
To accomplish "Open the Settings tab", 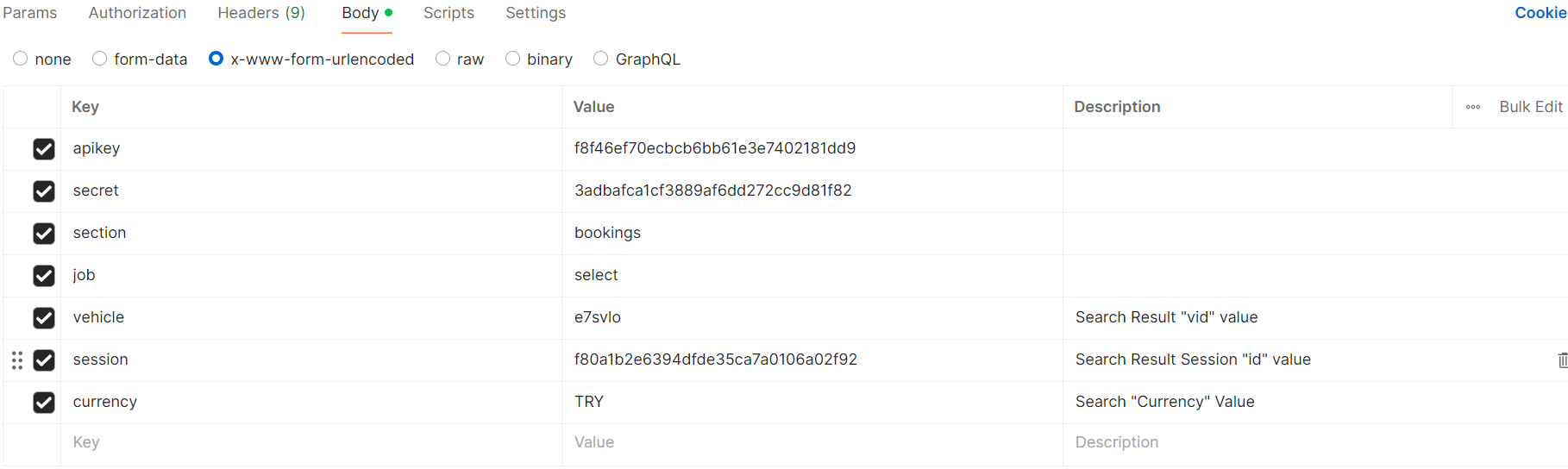I will point(536,13).
